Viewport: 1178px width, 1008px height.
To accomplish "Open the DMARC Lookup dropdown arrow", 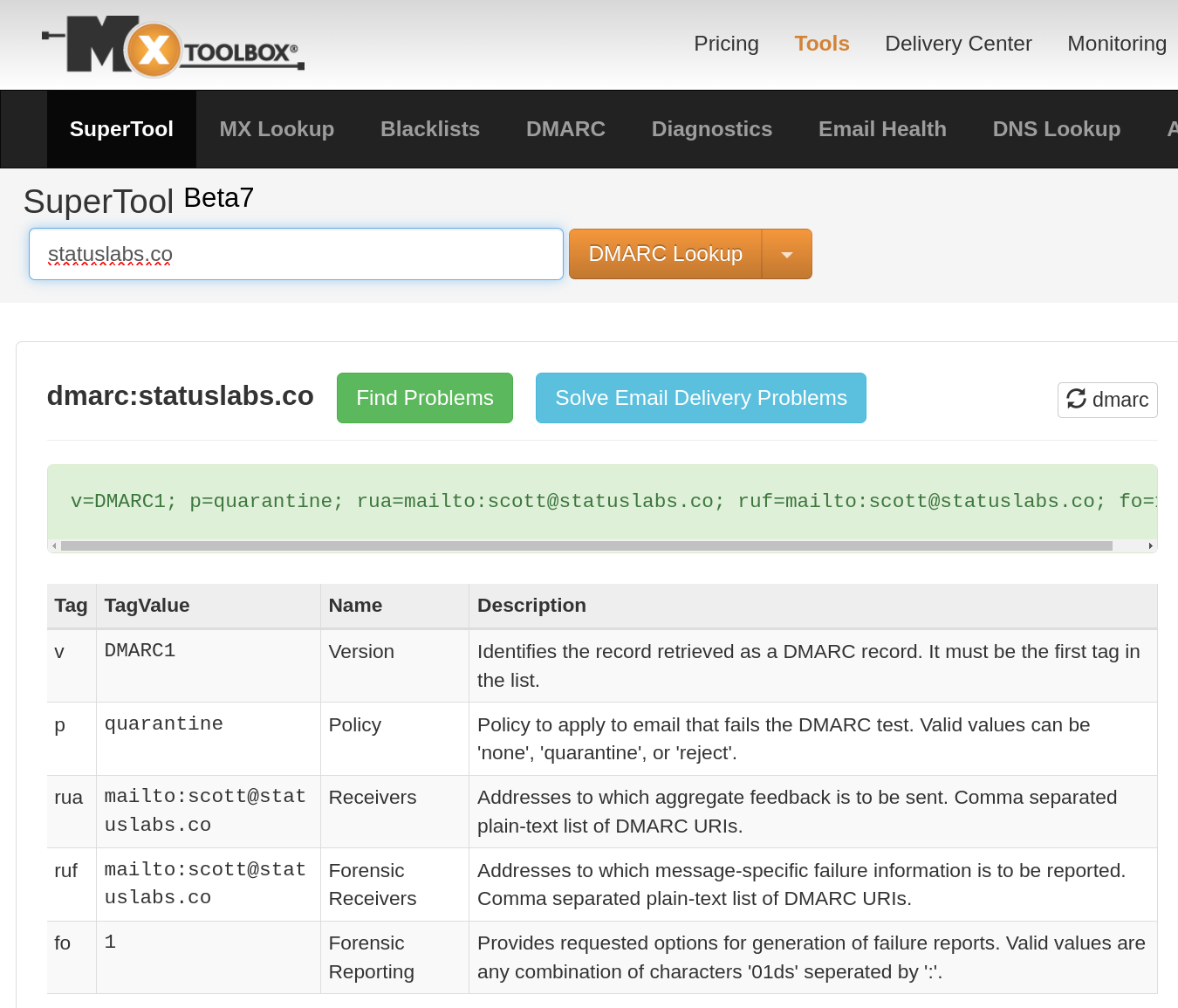I will [787, 254].
